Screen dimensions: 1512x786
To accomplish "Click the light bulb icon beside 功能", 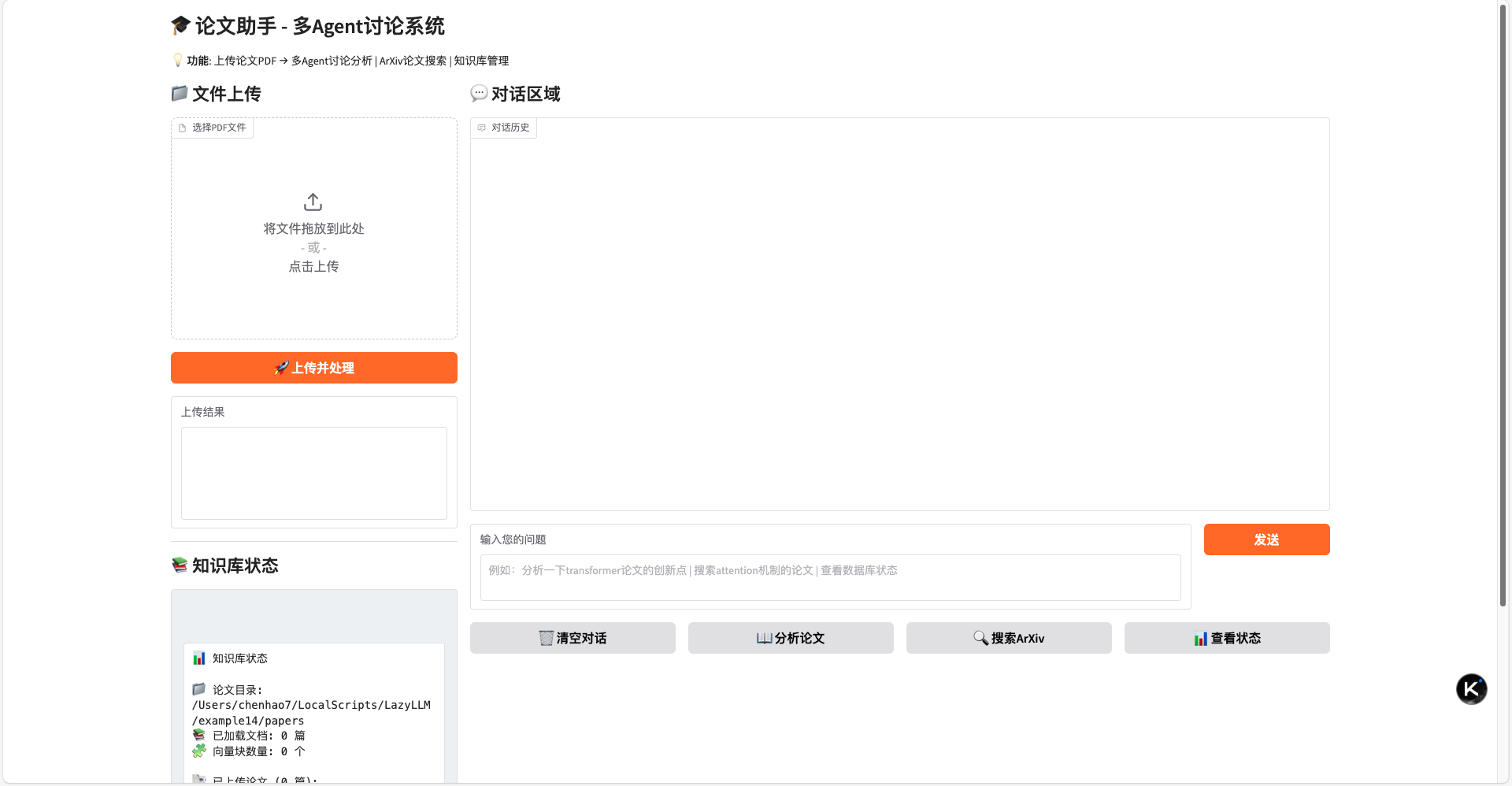I will tap(178, 60).
